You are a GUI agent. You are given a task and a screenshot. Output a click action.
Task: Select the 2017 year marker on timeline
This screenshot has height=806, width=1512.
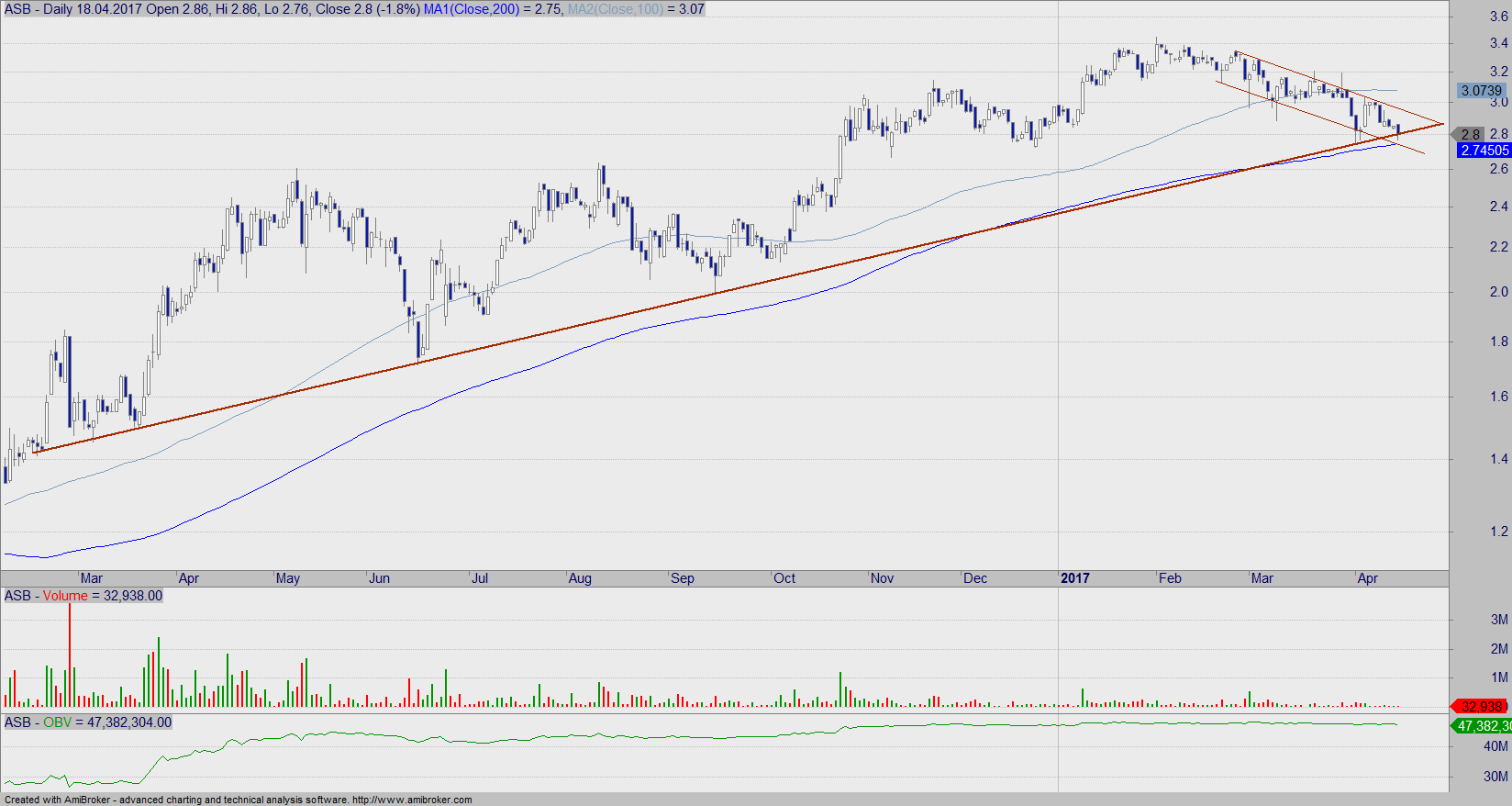[x=1074, y=578]
